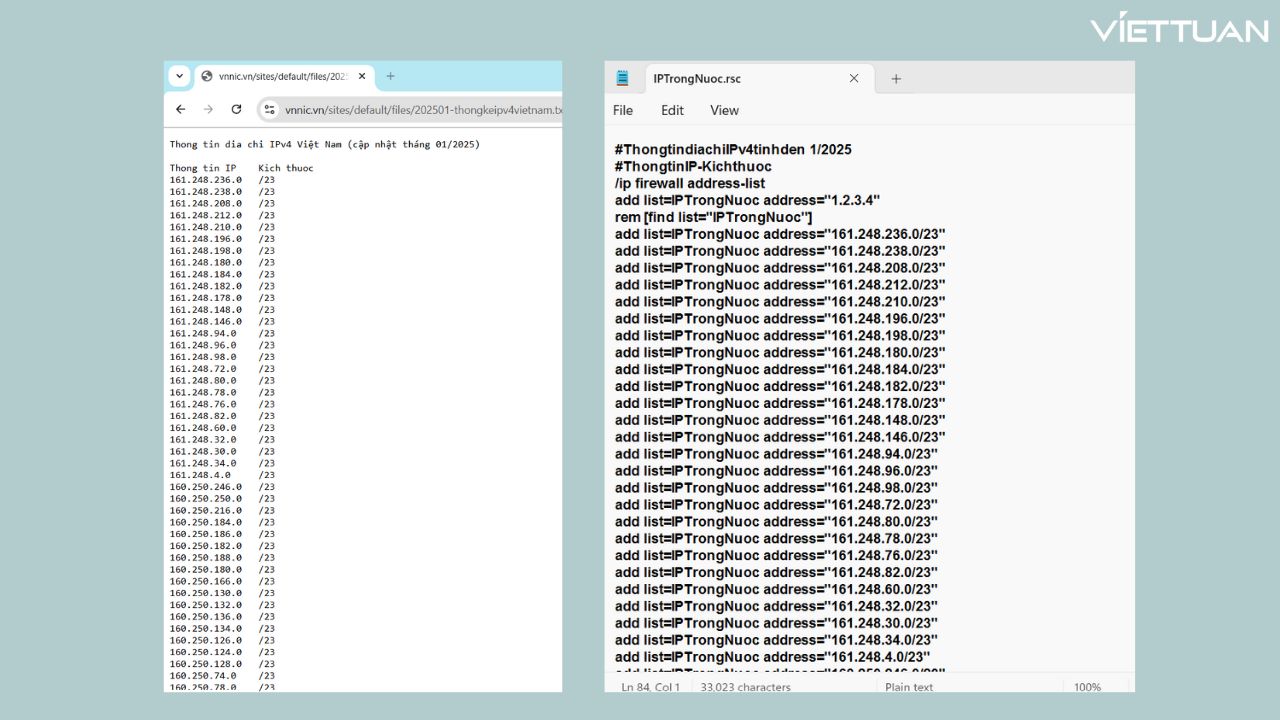Add a new Notepad tab
Screen dimensions: 1280x720
click(x=896, y=78)
